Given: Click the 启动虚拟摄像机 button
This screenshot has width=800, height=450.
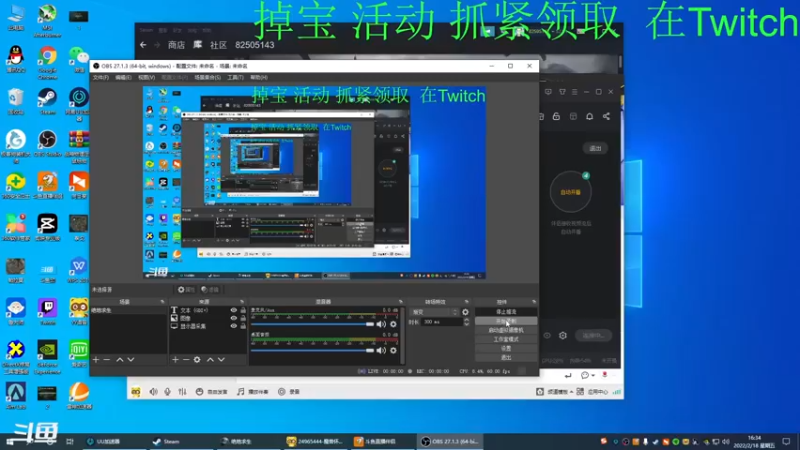Looking at the screenshot, I should (506, 330).
